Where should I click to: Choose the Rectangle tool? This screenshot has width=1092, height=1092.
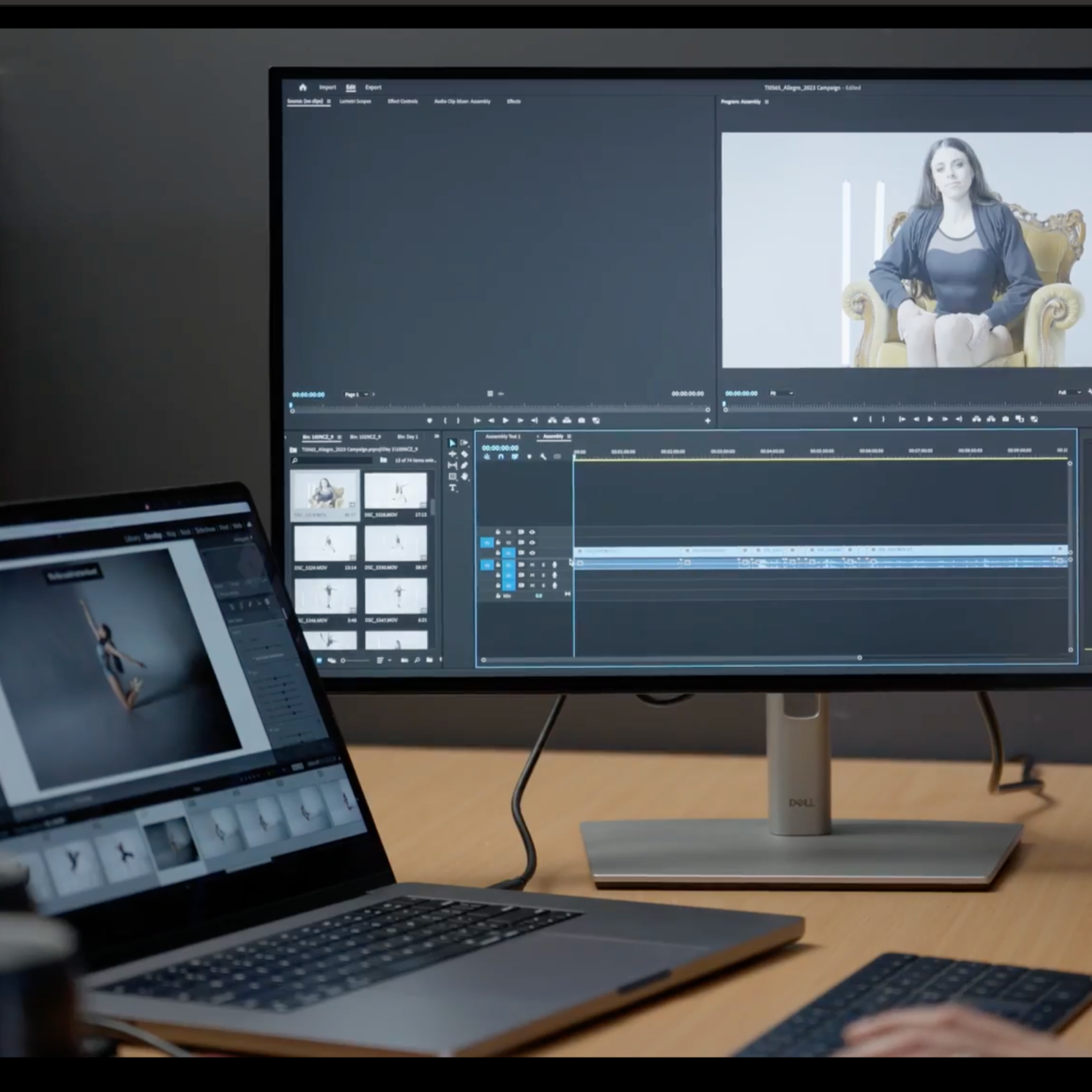coord(452,476)
